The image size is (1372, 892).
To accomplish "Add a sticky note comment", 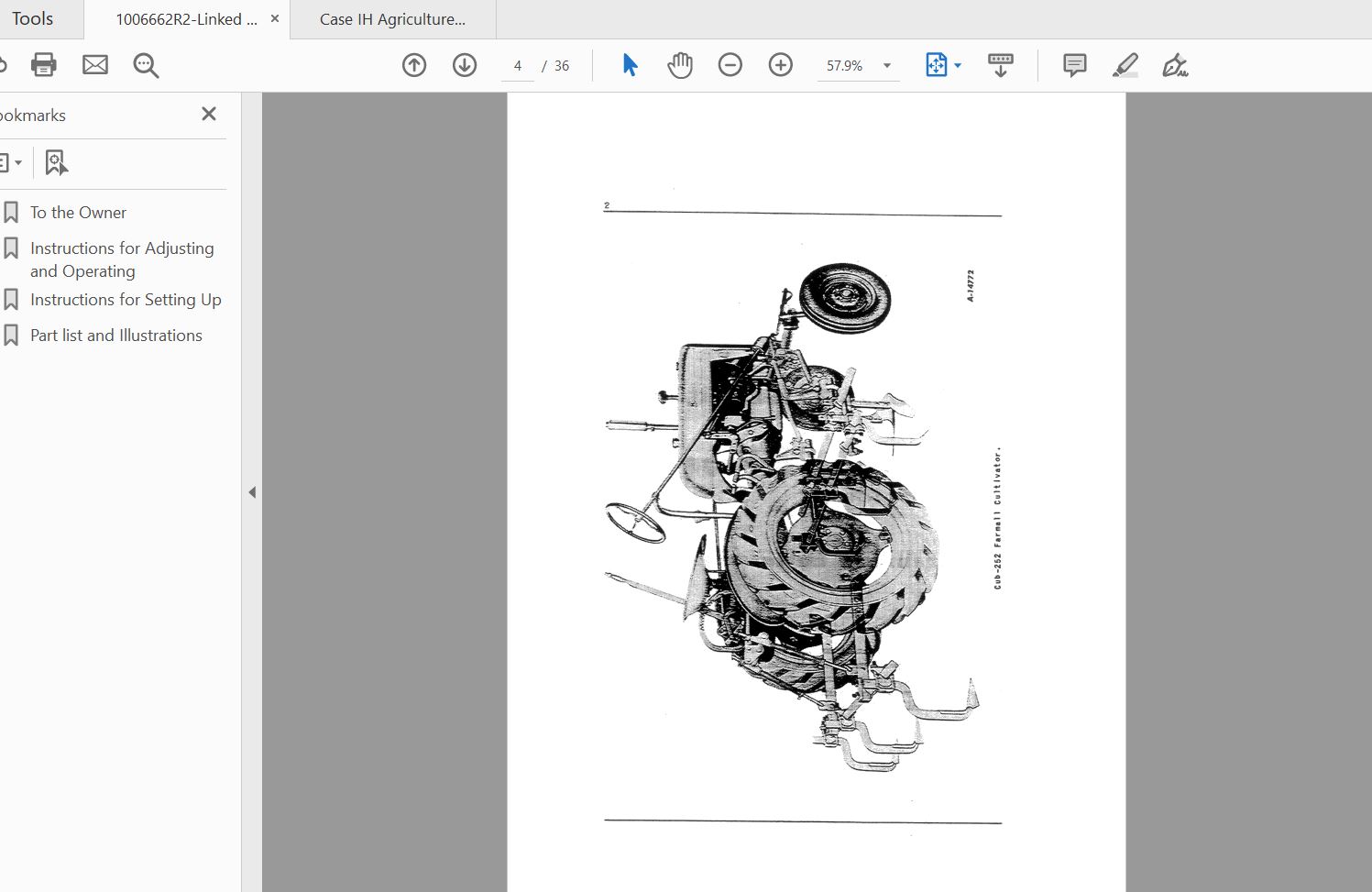I will click(1074, 65).
